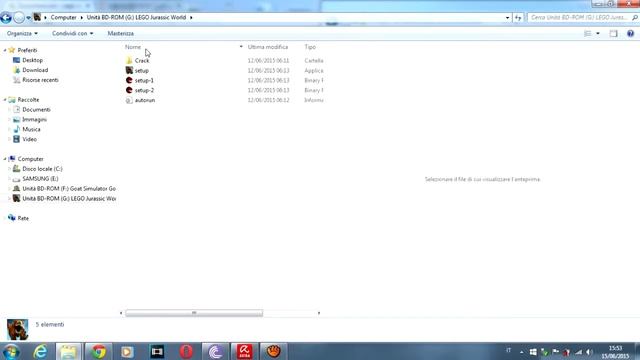Open the Windows Start menu
640x360 pixels.
(11, 351)
